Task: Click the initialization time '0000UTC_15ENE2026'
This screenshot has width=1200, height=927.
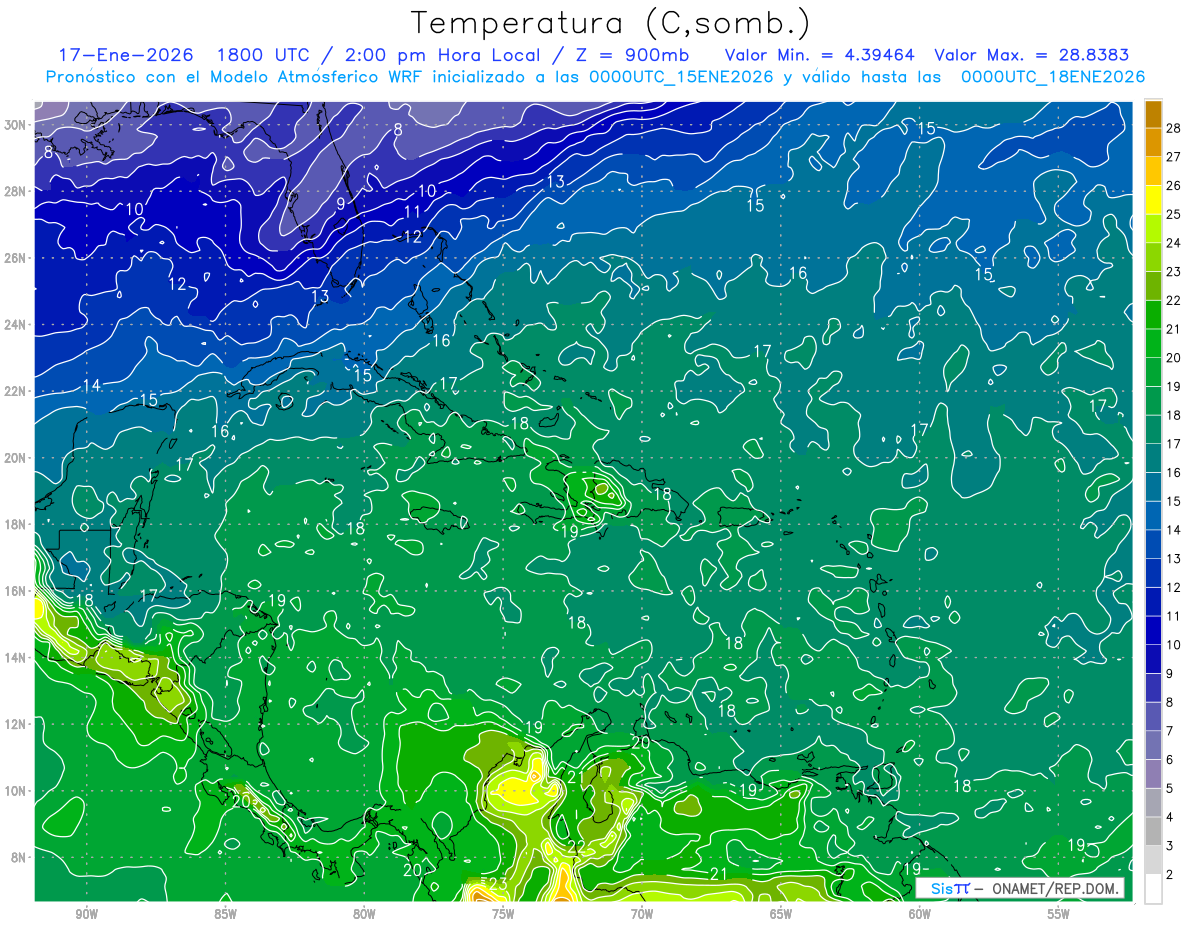Action: coord(681,77)
